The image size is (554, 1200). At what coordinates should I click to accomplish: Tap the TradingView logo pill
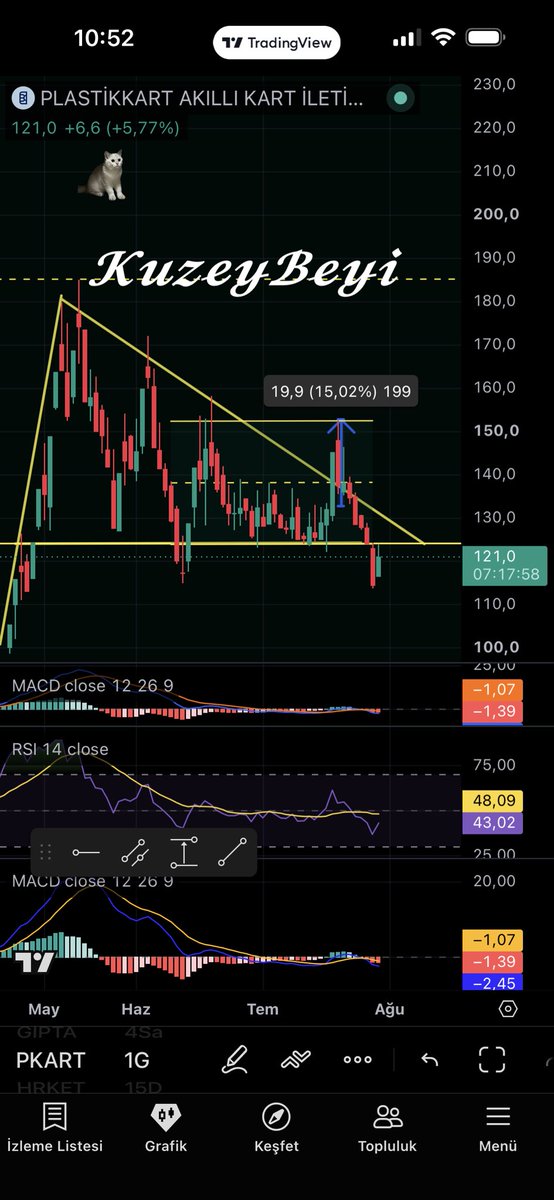click(276, 43)
